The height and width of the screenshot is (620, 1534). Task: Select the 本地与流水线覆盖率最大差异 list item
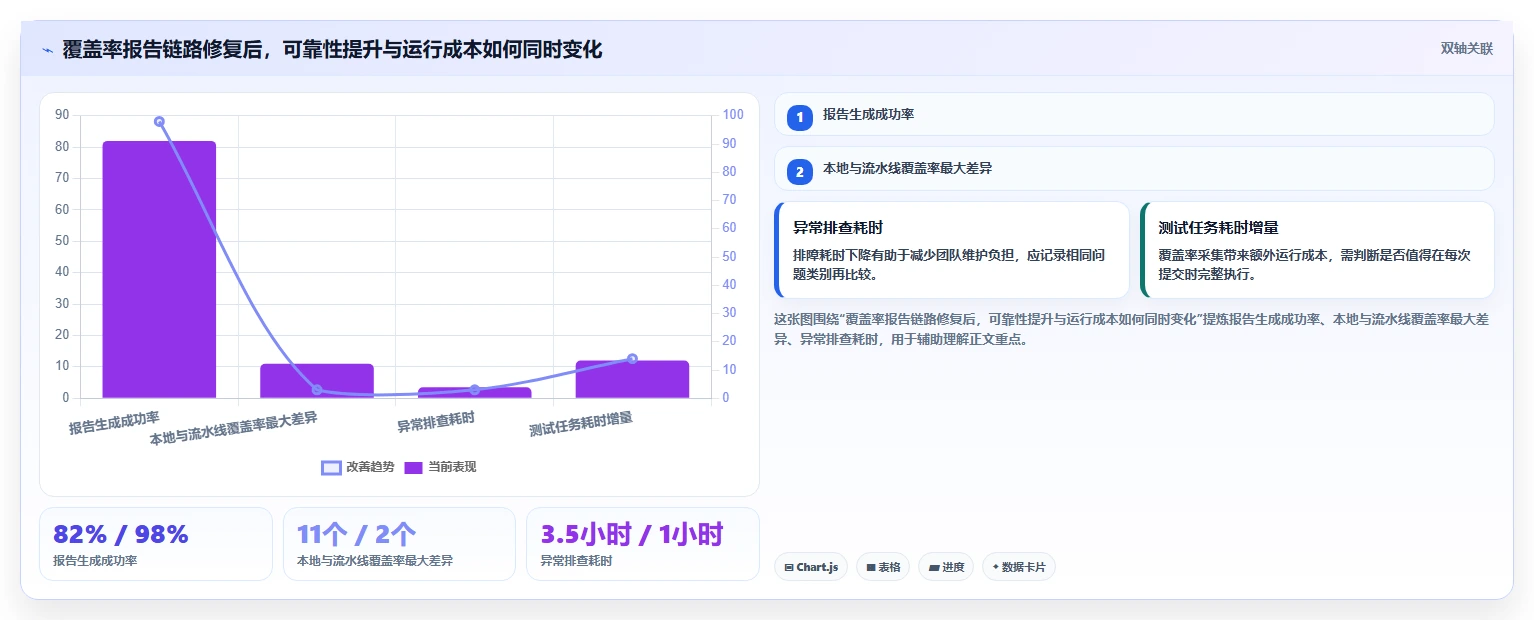[x=1134, y=169]
